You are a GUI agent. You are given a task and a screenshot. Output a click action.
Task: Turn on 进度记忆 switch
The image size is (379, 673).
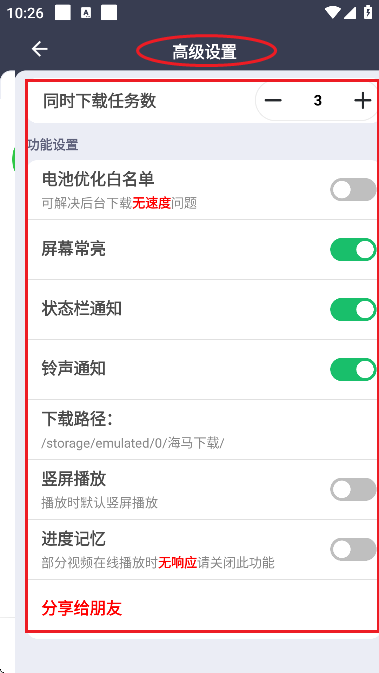pyautogui.click(x=353, y=549)
